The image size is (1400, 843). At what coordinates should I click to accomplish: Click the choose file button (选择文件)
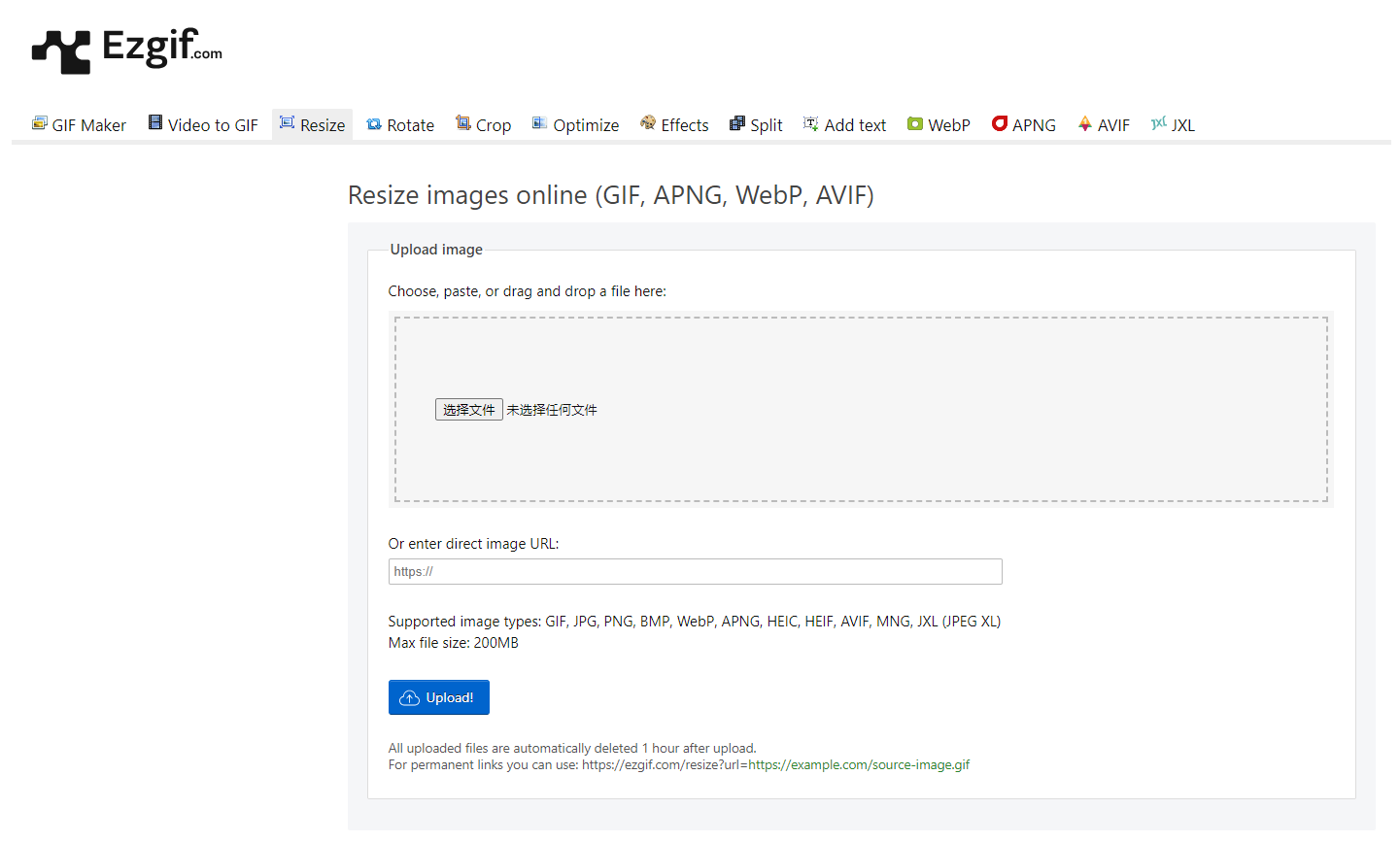point(468,410)
